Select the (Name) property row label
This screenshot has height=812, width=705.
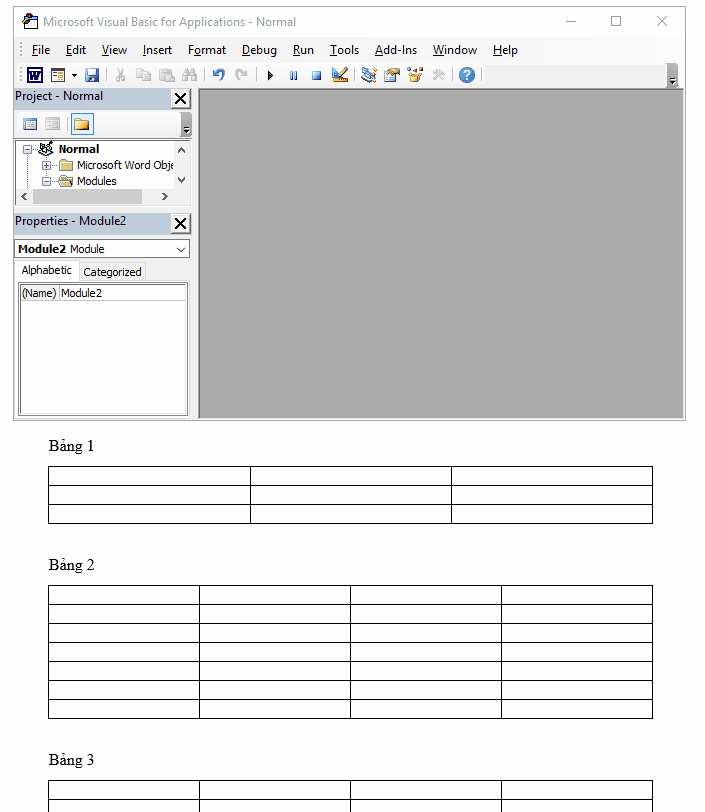[x=39, y=293]
